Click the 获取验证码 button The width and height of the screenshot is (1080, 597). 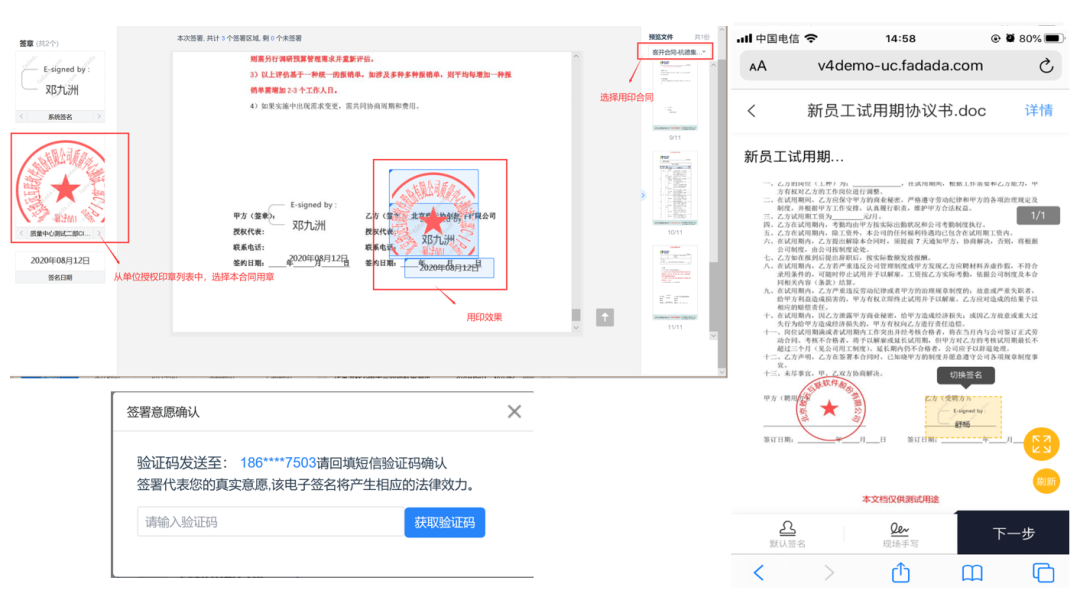(x=444, y=522)
